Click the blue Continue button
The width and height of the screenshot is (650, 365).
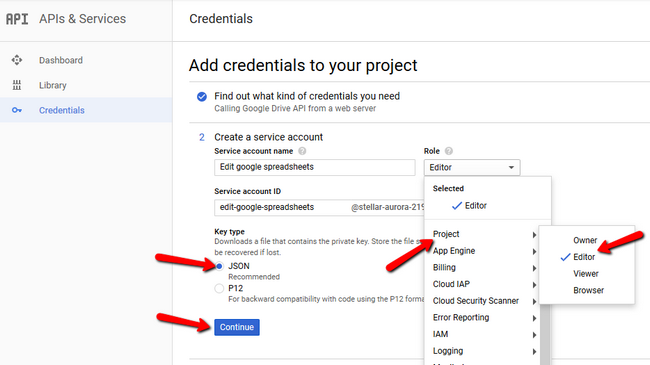pos(237,327)
